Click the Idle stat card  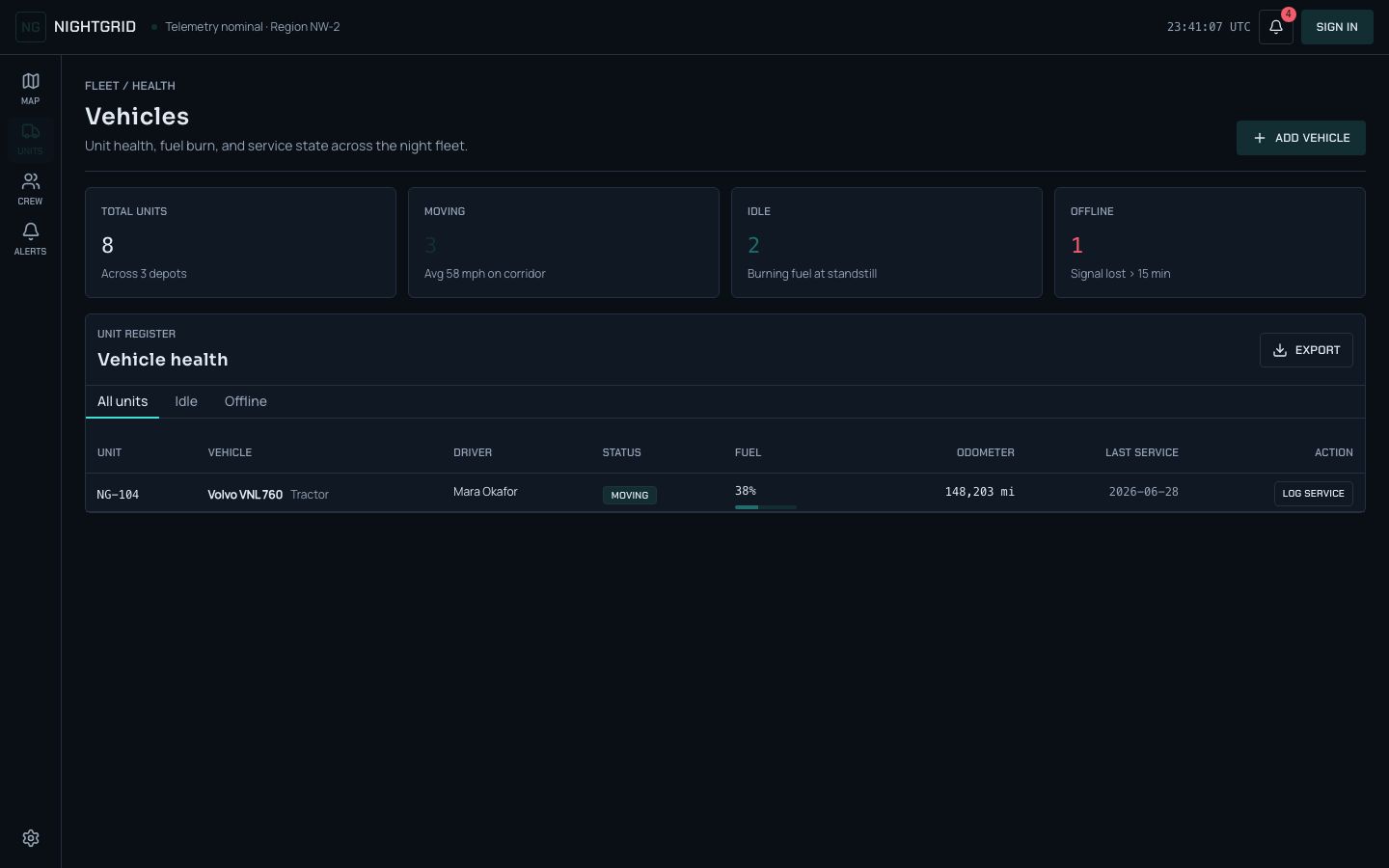[886, 242]
